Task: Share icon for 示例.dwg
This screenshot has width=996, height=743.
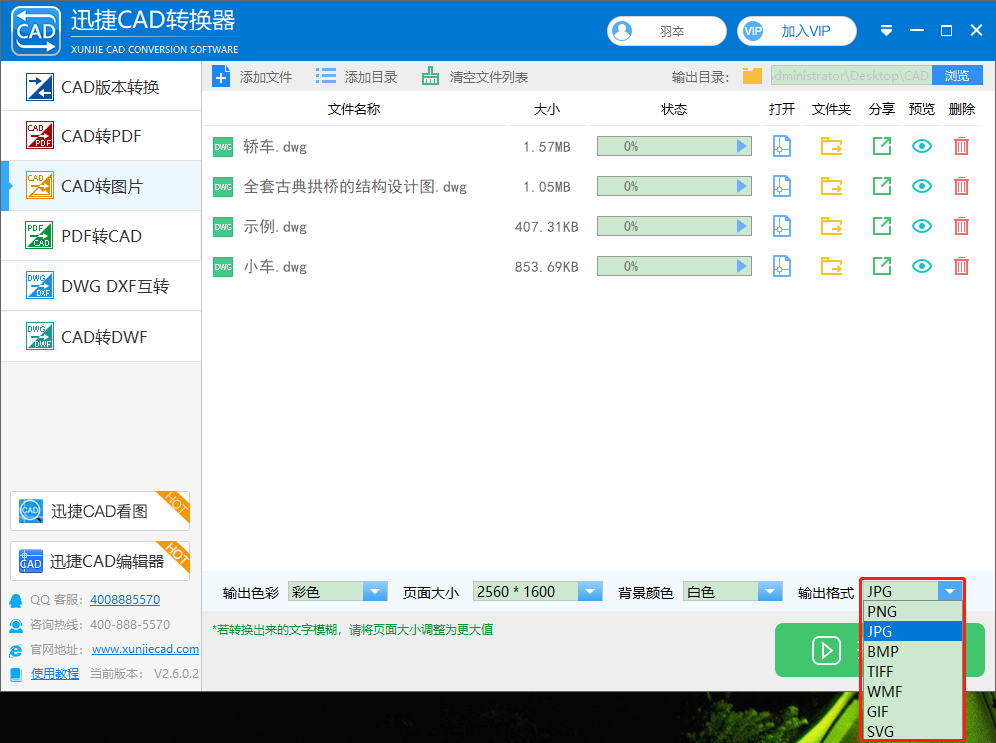Action: 882,227
